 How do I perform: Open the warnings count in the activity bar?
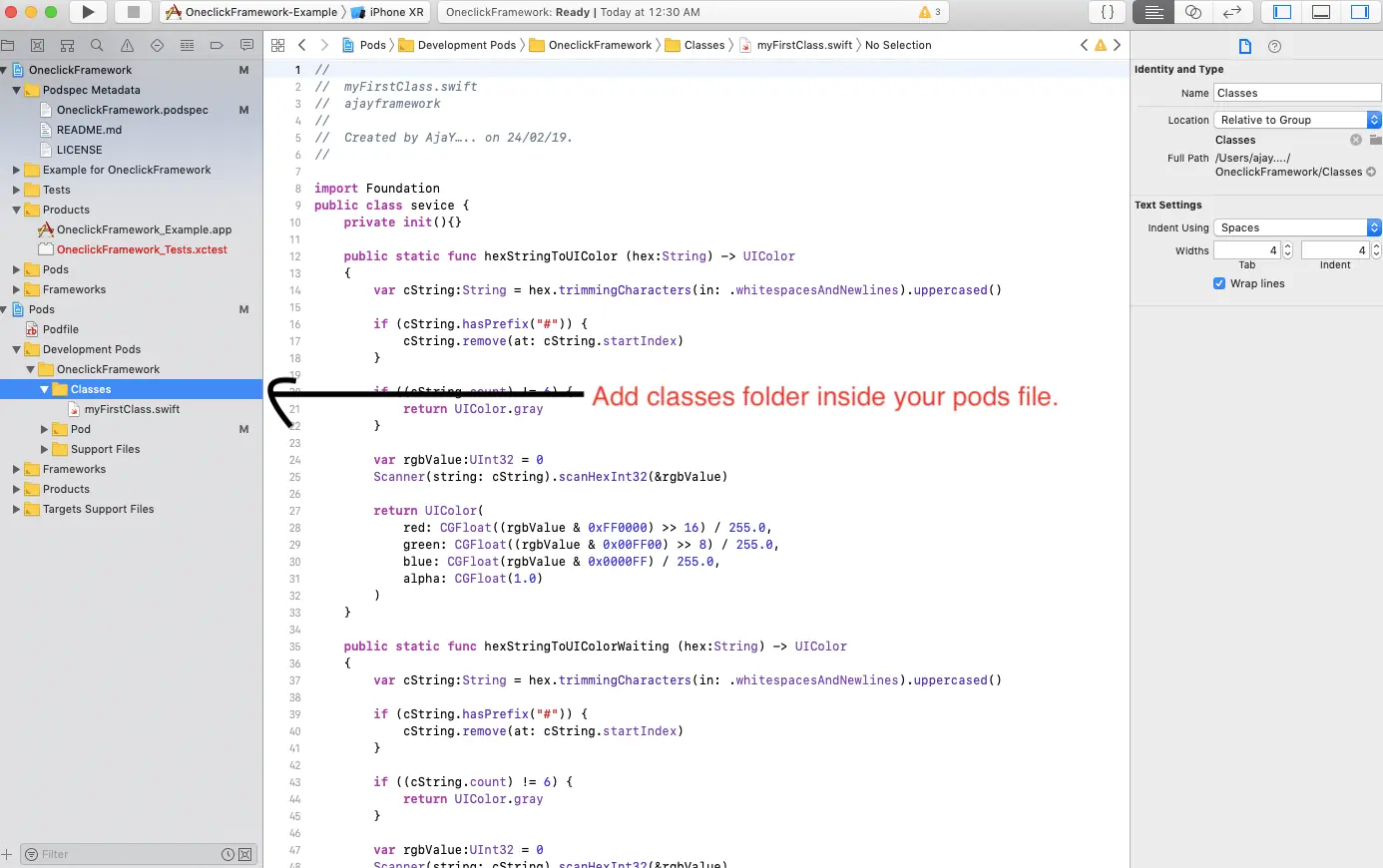[x=930, y=12]
